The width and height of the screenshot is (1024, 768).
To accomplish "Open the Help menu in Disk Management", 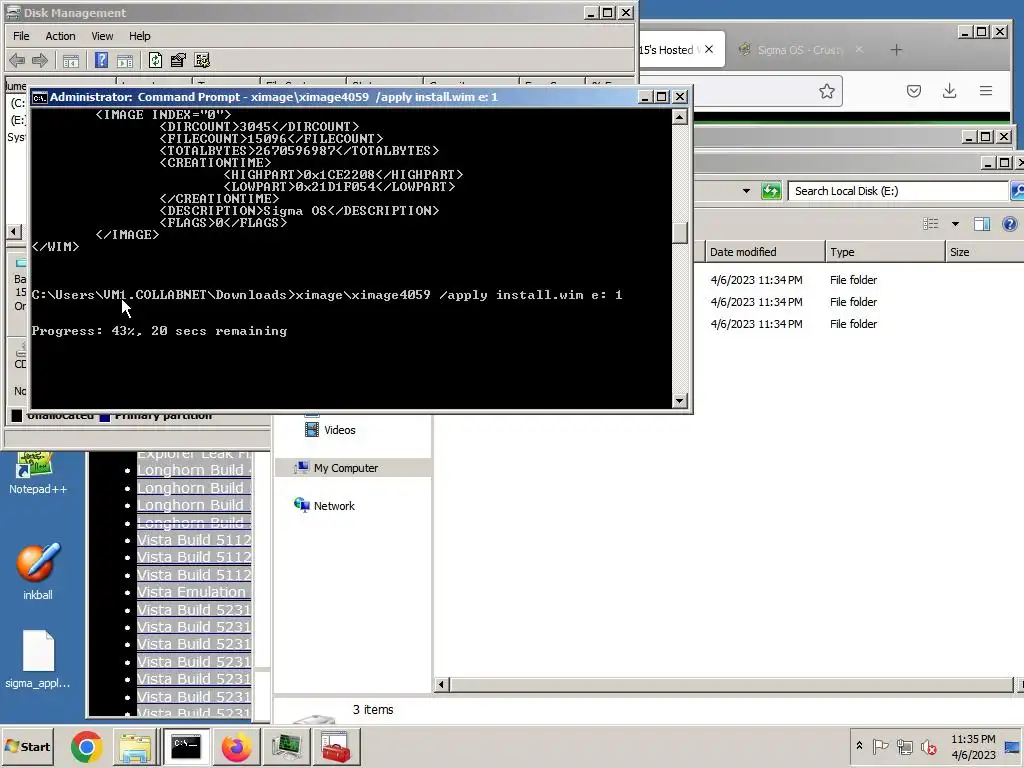I will (139, 36).
